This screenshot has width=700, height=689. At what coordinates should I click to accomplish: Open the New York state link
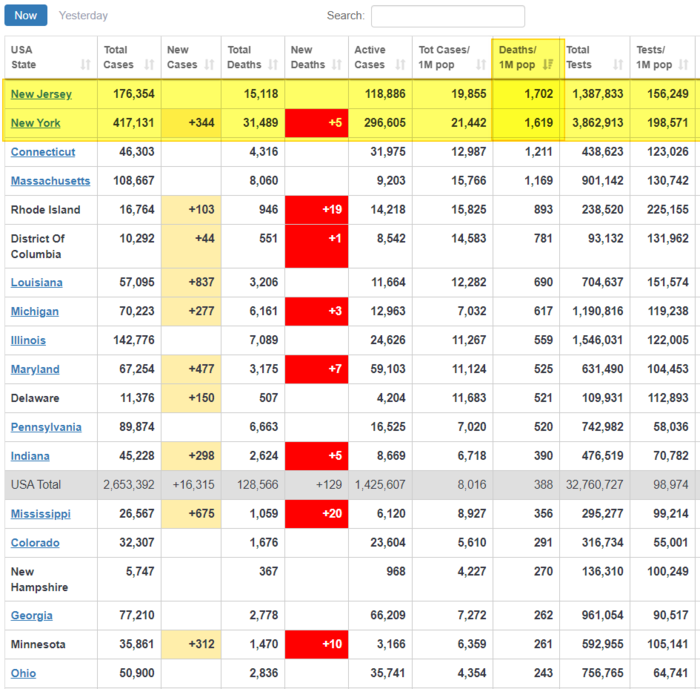[x=35, y=123]
